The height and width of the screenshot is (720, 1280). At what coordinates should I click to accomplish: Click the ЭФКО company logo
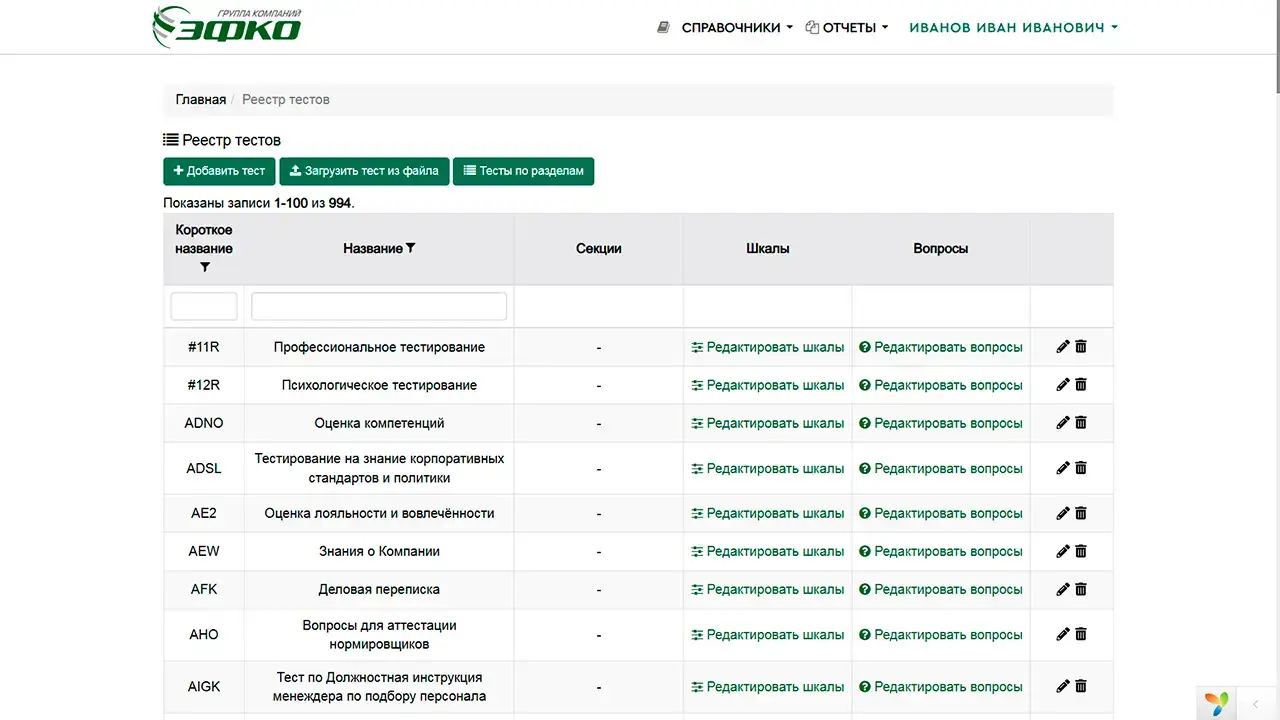pyautogui.click(x=228, y=26)
